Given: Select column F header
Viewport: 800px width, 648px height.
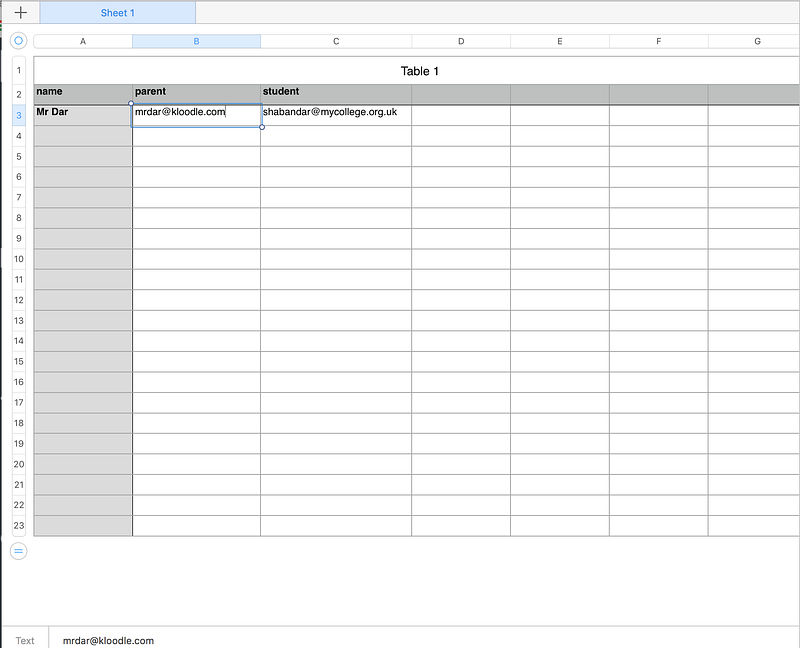Looking at the screenshot, I should [659, 41].
